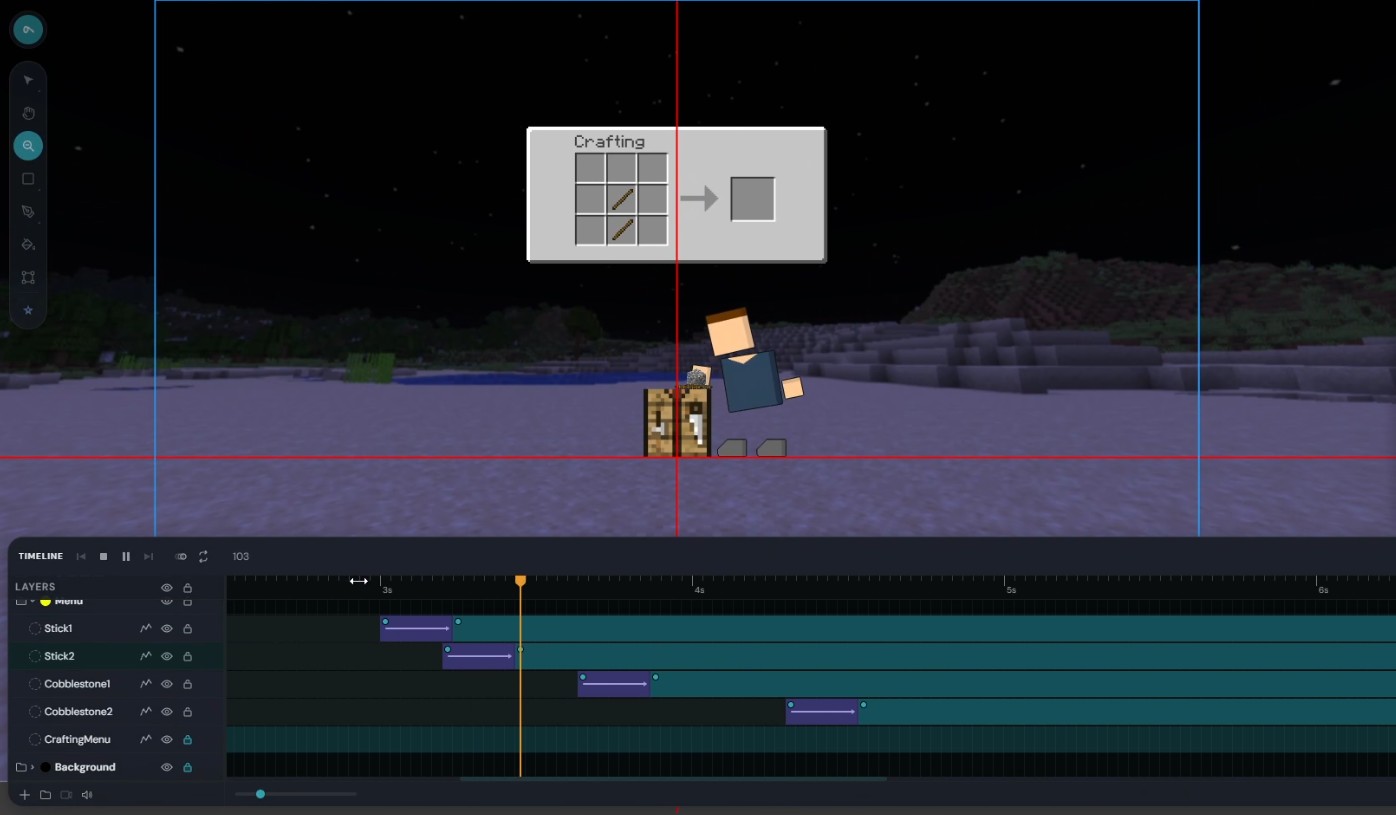This screenshot has width=1396, height=815.
Task: Hide the Cobblestone2 layer
Action: pos(167,712)
